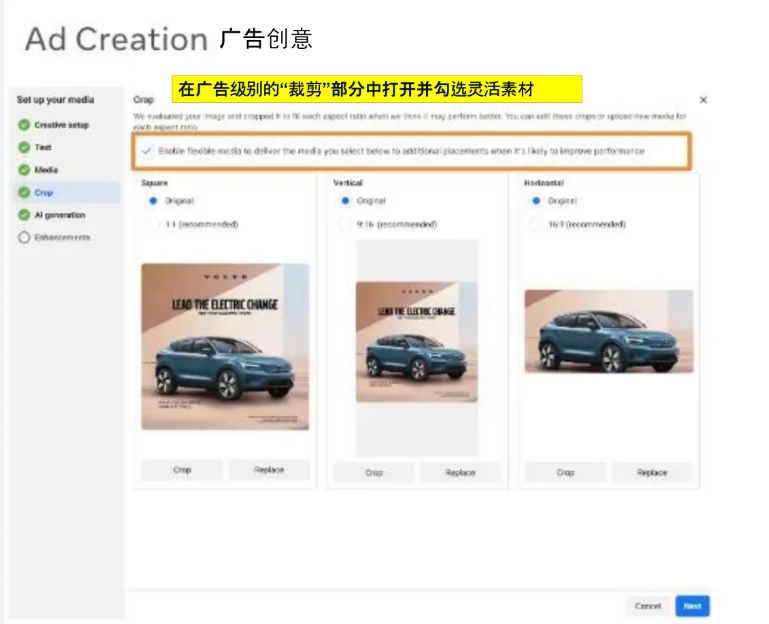This screenshot has height=624, width=769.
Task: Click Replace button under Square preview
Action: (269, 469)
